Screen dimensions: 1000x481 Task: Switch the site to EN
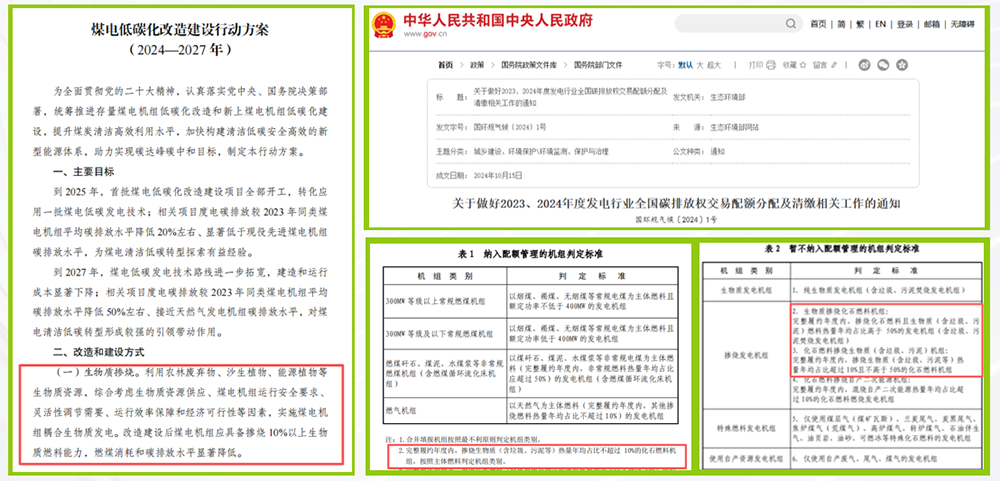pyautogui.click(x=881, y=24)
